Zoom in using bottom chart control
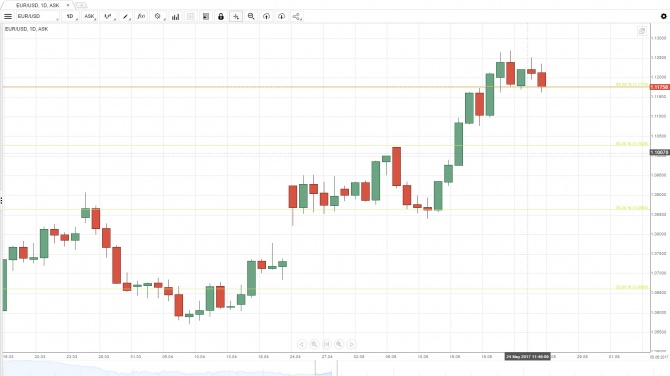The width and height of the screenshot is (670, 376). point(339,344)
